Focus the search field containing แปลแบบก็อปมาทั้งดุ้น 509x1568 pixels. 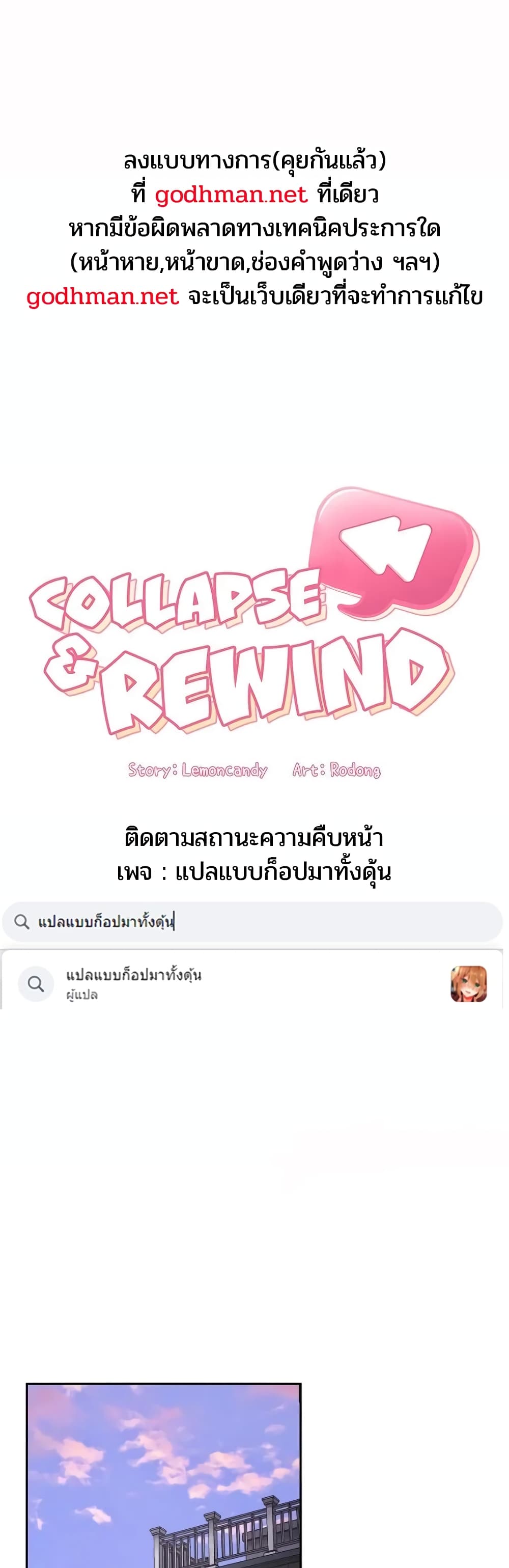[x=252, y=922]
